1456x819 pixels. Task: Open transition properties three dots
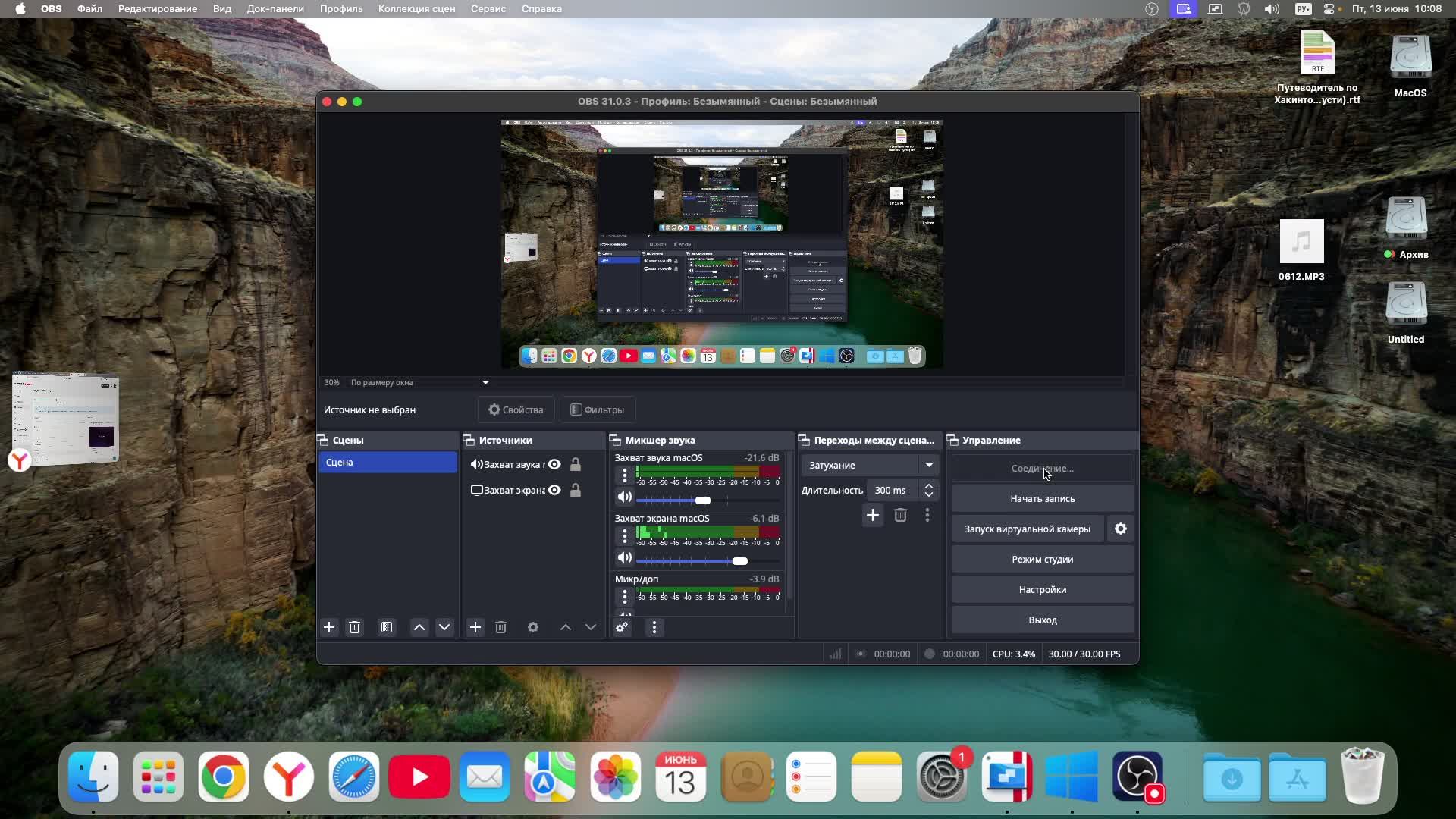click(x=927, y=515)
